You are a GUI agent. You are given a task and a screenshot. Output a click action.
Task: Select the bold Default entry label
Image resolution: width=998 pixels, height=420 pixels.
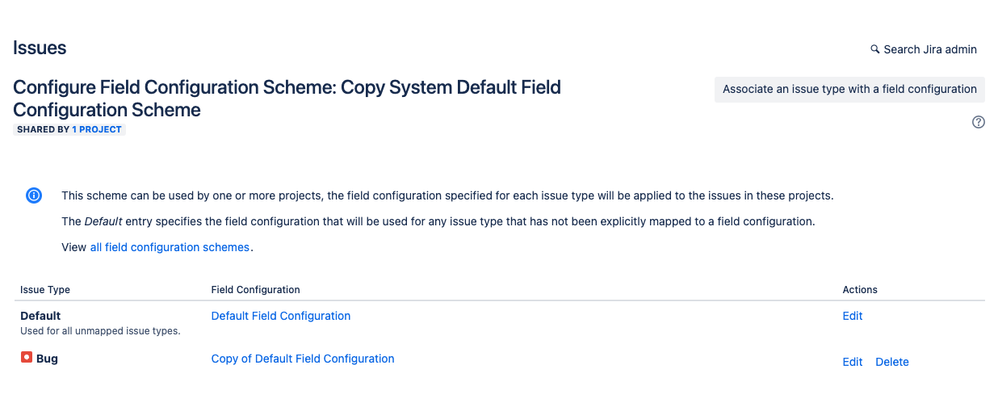[x=40, y=316]
